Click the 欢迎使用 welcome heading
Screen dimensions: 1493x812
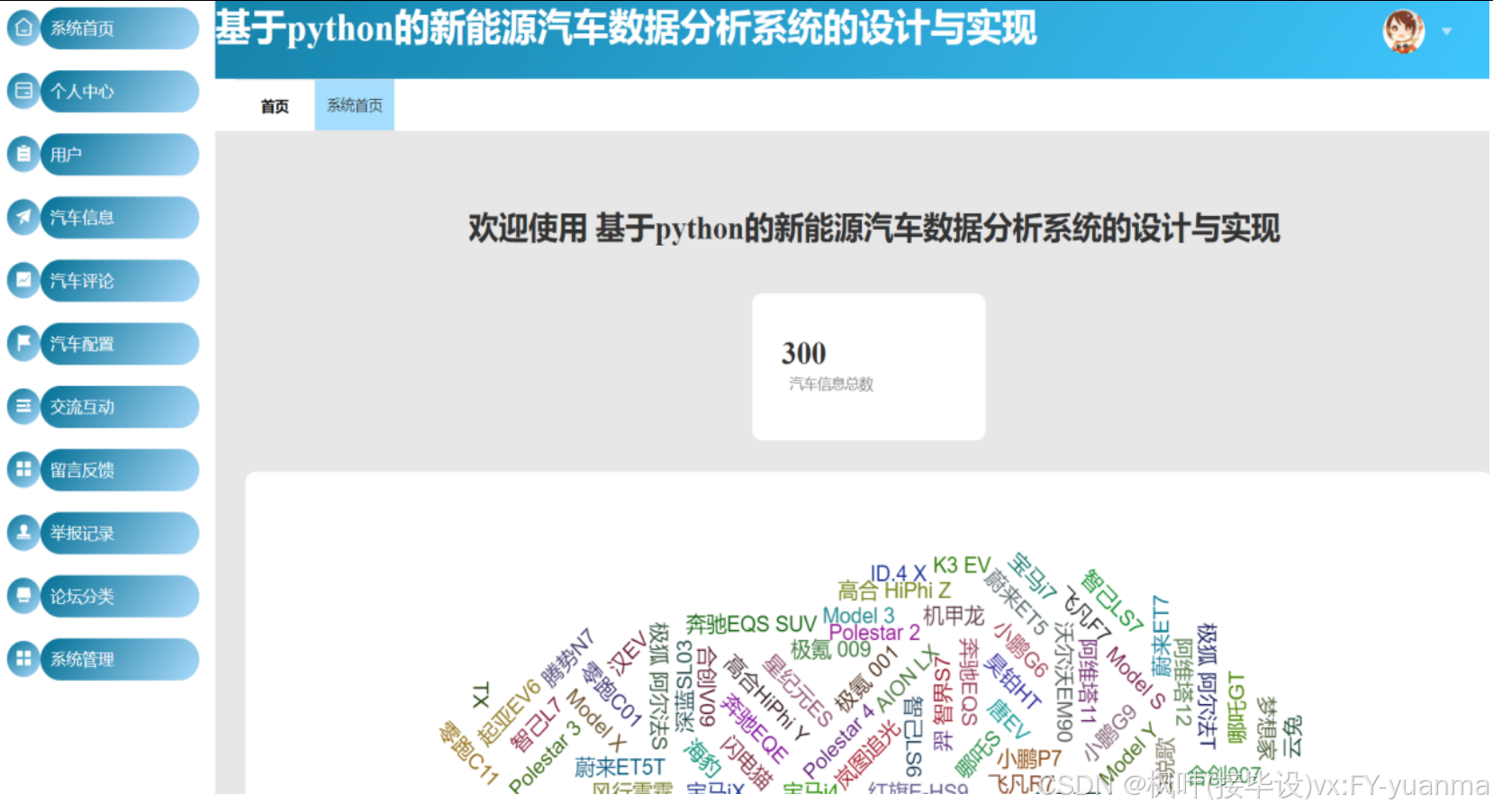coord(873,228)
